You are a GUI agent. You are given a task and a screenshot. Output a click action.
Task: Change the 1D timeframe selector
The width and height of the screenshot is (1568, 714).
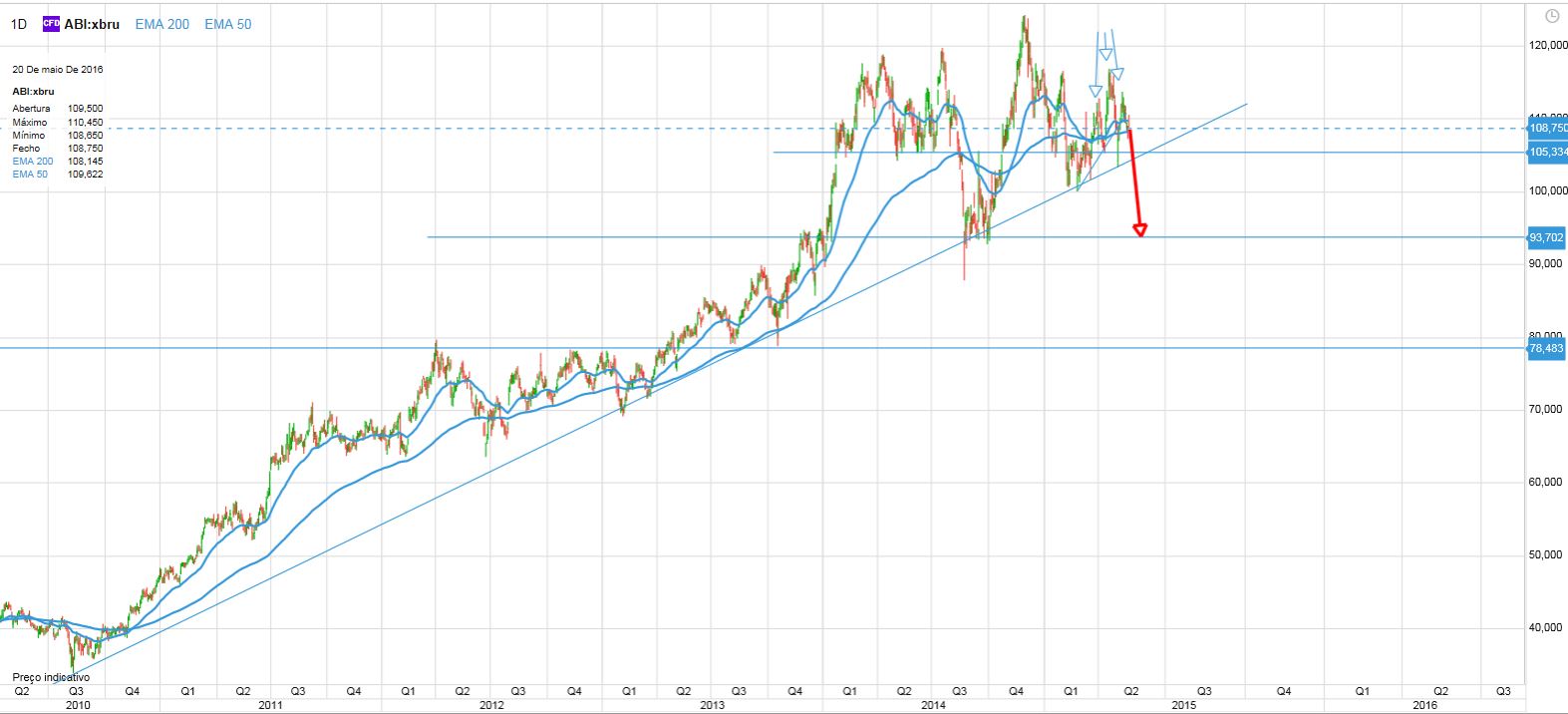(18, 24)
